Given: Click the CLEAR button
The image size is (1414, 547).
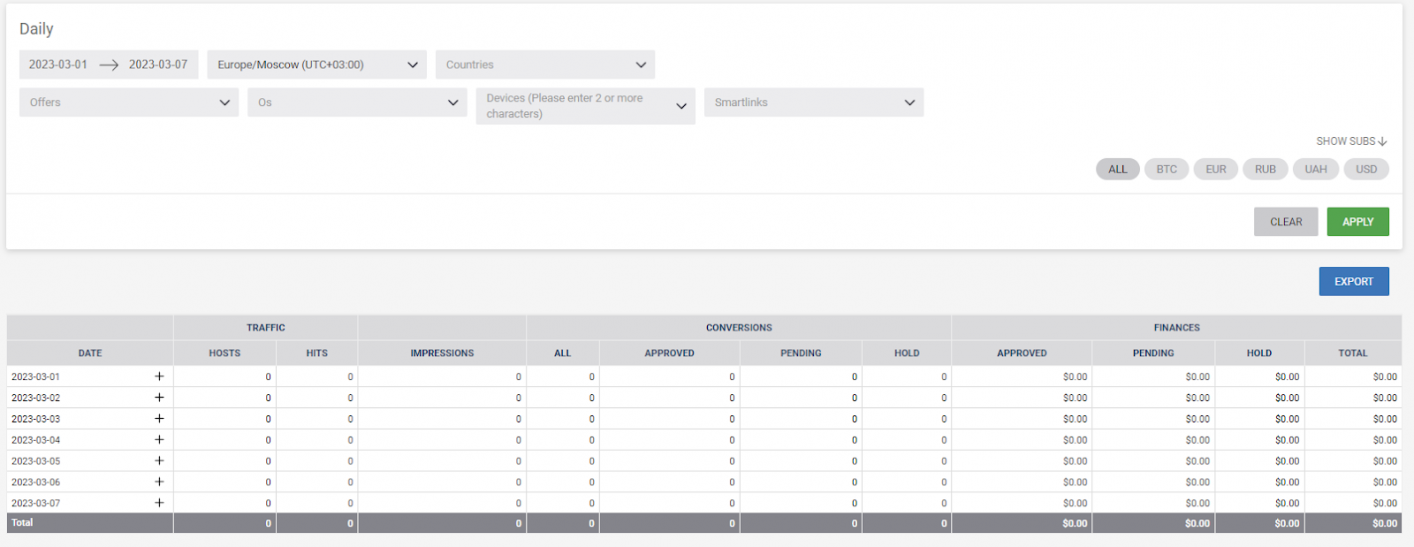Looking at the screenshot, I should click(1286, 222).
